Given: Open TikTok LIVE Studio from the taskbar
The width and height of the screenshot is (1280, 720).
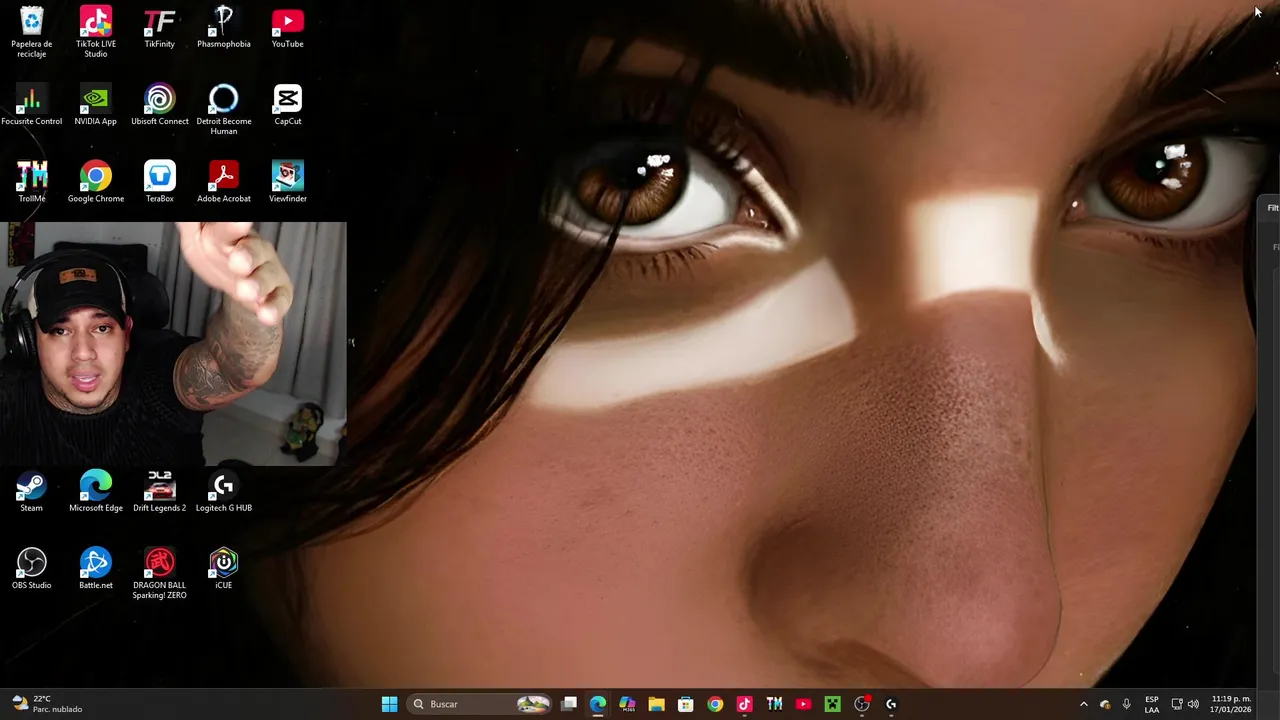Looking at the screenshot, I should pos(744,704).
